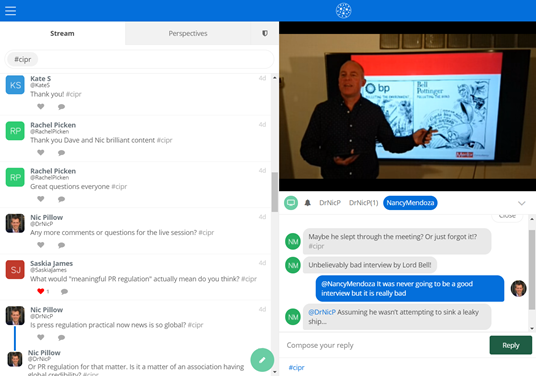Select the NancyMendoza conversation tab
The width and height of the screenshot is (536, 376).
[x=410, y=203]
